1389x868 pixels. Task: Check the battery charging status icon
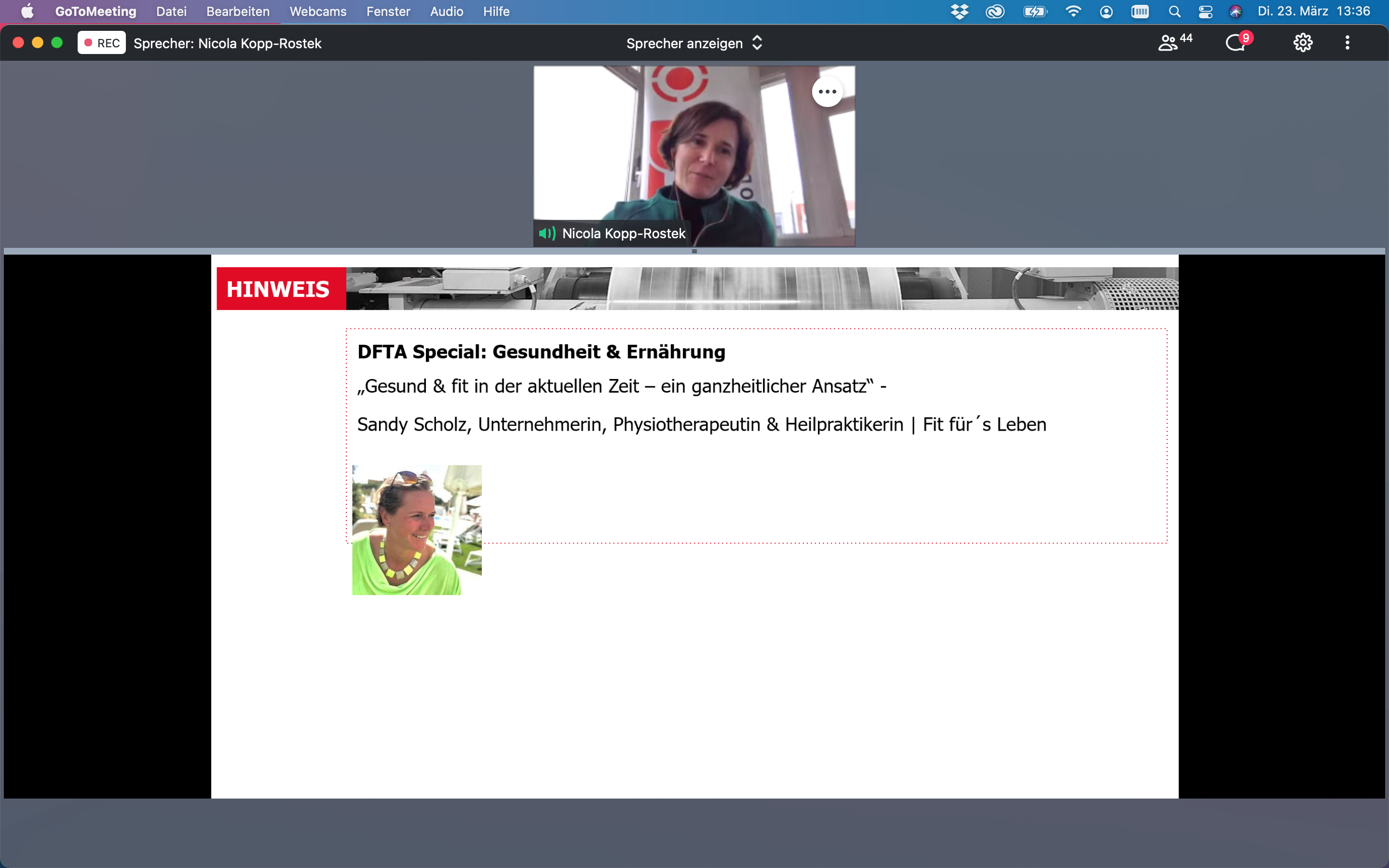[1035, 12]
